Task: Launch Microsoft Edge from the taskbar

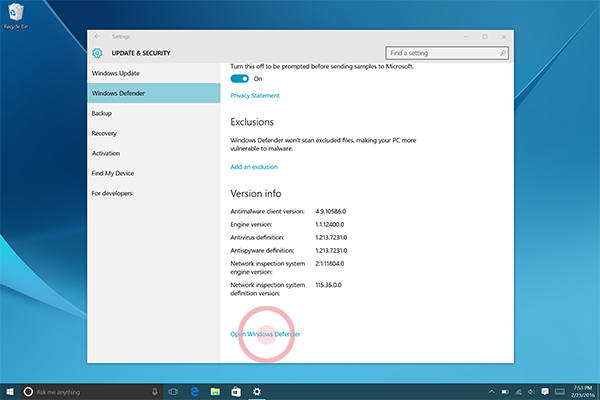Action: (x=194, y=392)
